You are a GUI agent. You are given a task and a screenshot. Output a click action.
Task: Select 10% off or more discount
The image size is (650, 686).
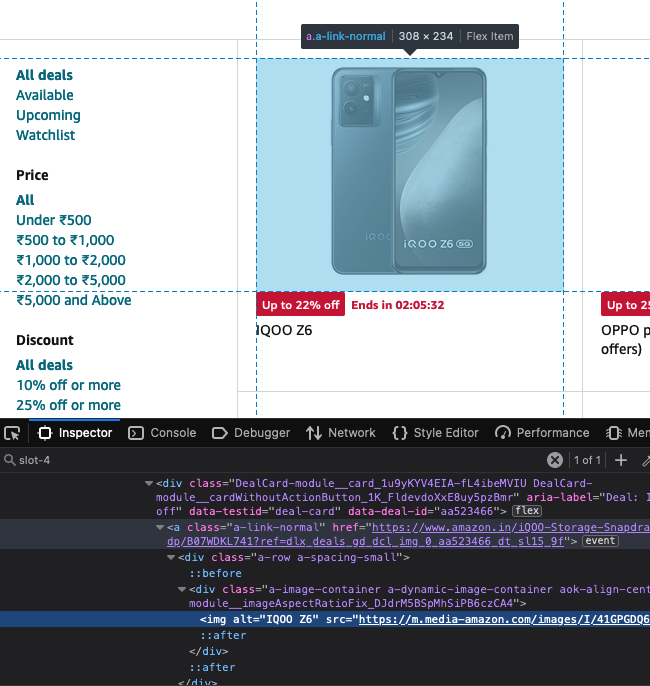(68, 385)
